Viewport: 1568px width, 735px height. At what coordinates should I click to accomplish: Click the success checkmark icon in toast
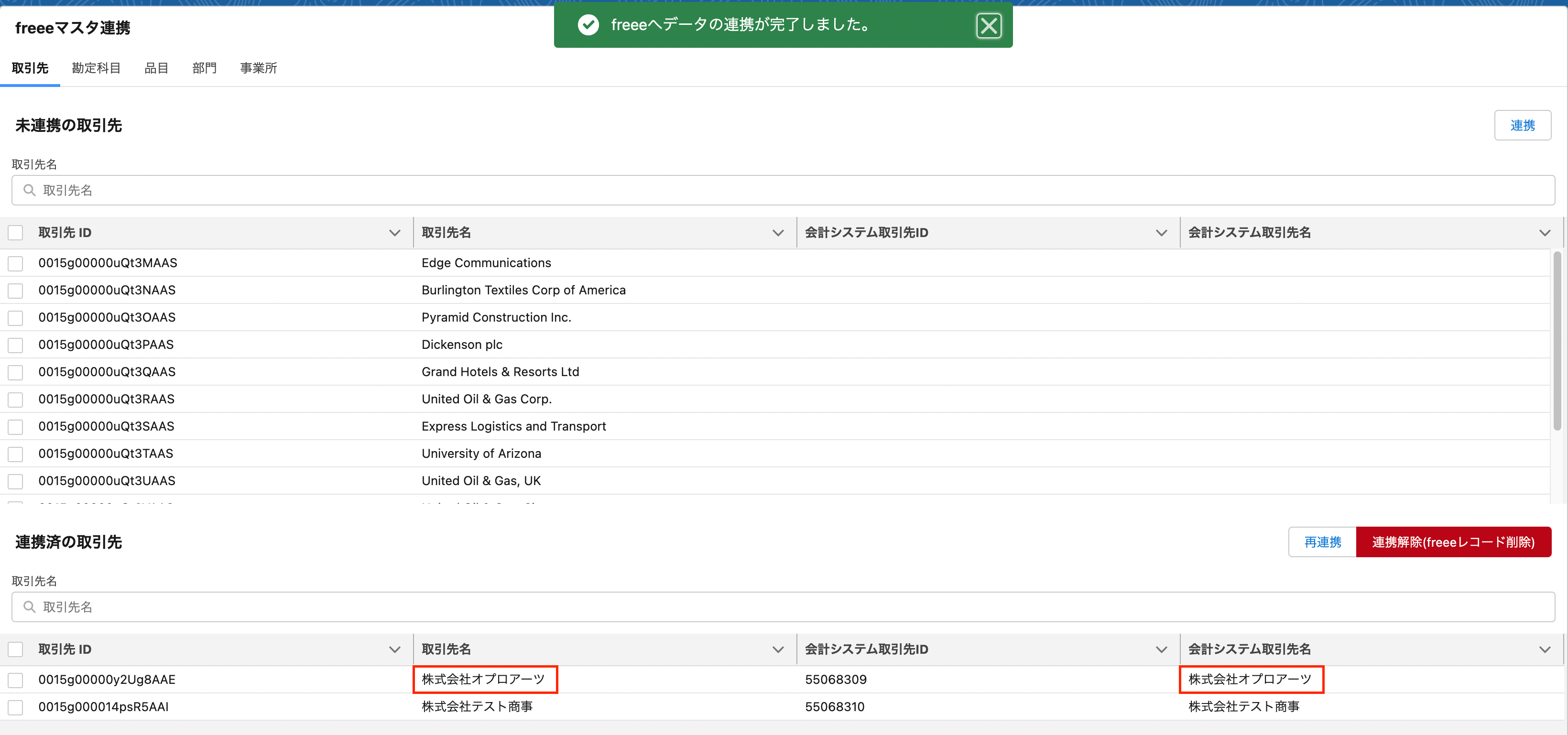click(x=588, y=25)
